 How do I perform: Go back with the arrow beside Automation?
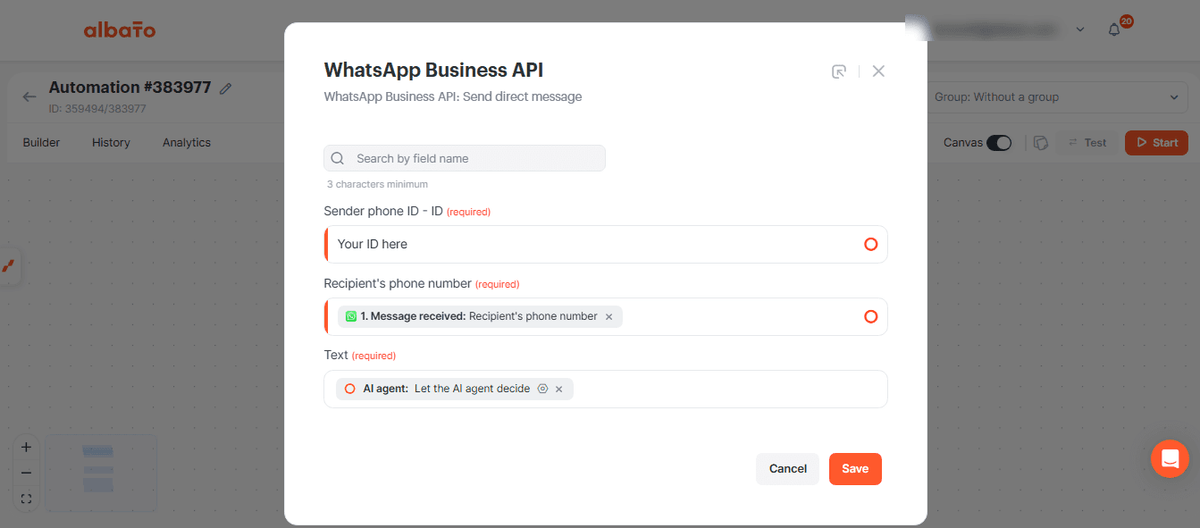(x=29, y=97)
